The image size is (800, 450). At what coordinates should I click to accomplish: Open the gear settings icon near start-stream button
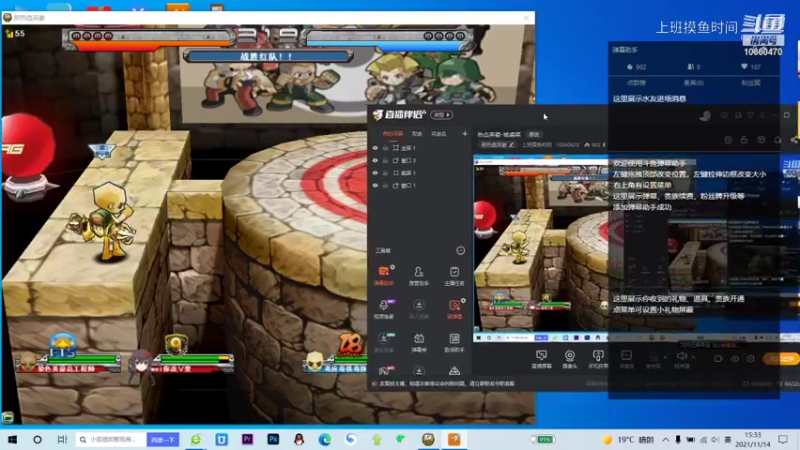point(751,359)
